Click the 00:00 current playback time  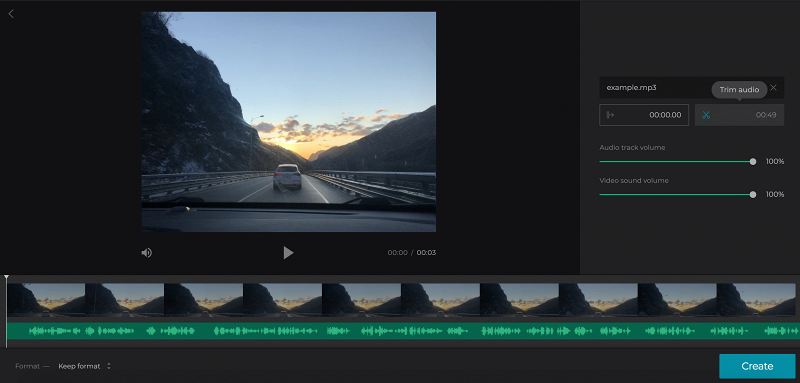point(397,252)
